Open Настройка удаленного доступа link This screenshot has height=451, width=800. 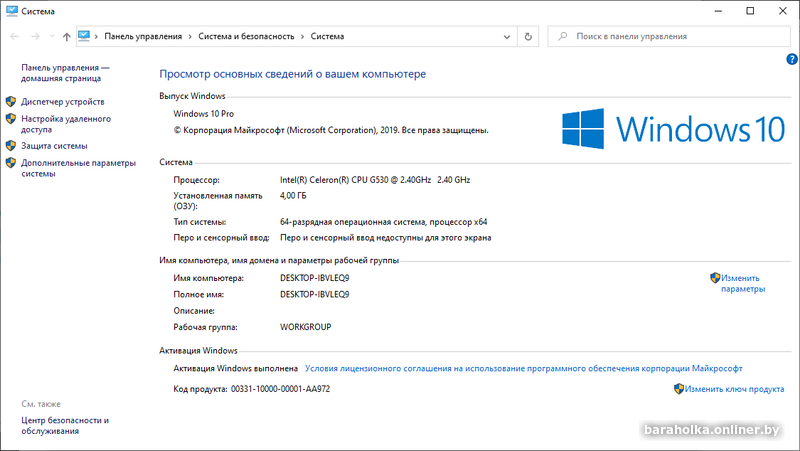click(66, 124)
